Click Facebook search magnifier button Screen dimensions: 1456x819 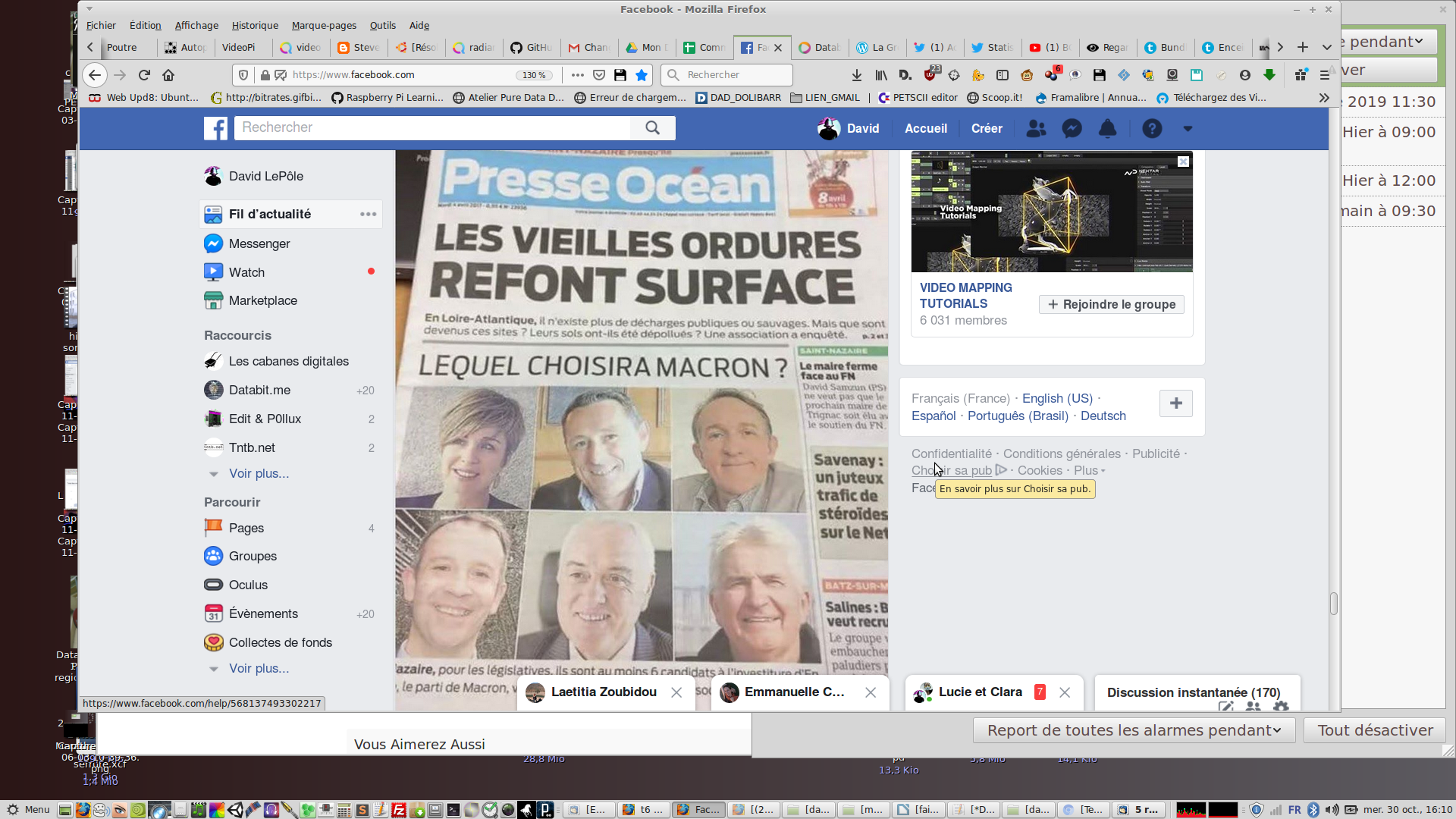pyautogui.click(x=652, y=128)
